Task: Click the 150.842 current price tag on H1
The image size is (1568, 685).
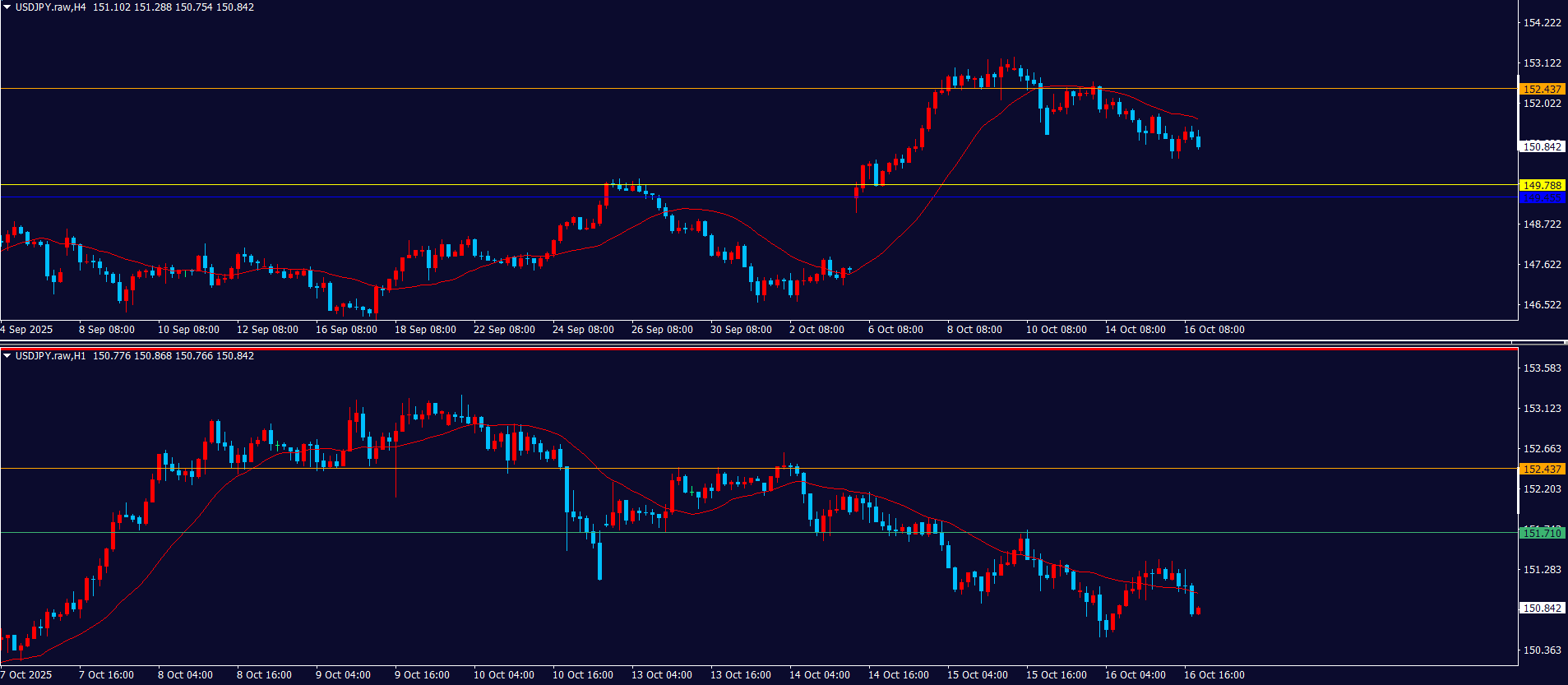Action: pos(1542,609)
